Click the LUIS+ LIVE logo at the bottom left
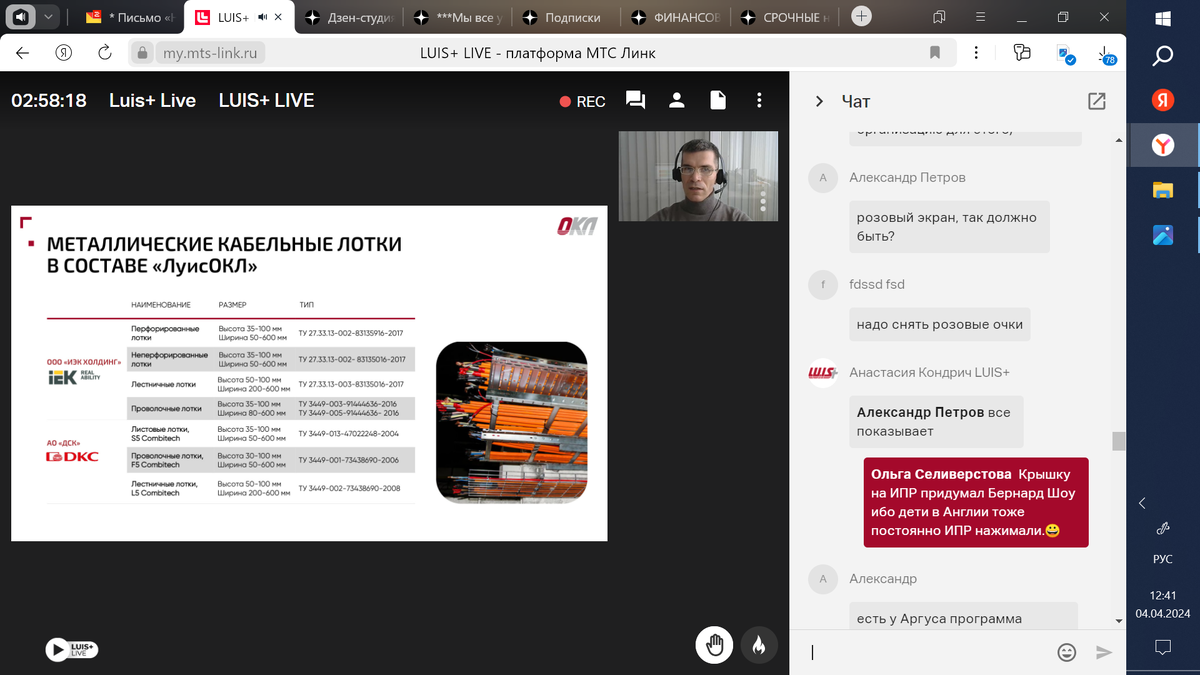Screen dimensions: 1200x675 [71, 649]
